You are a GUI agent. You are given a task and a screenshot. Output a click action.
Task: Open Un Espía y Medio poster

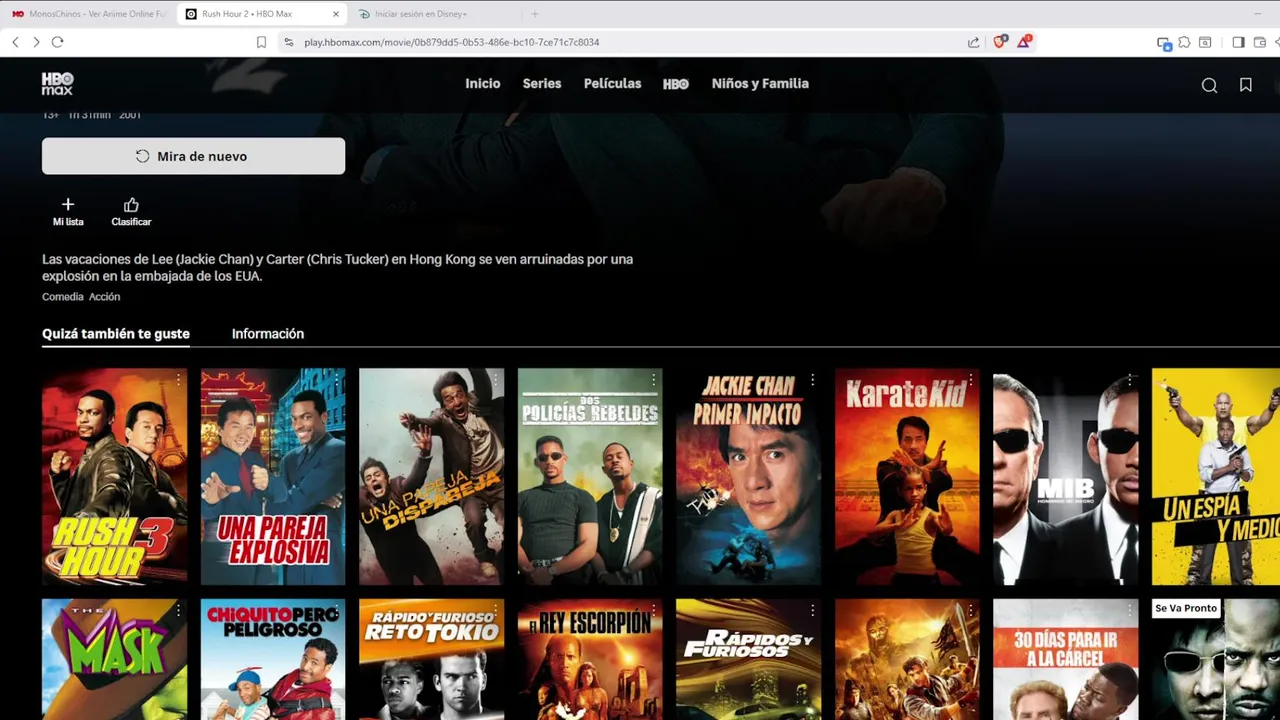[x=1216, y=476]
